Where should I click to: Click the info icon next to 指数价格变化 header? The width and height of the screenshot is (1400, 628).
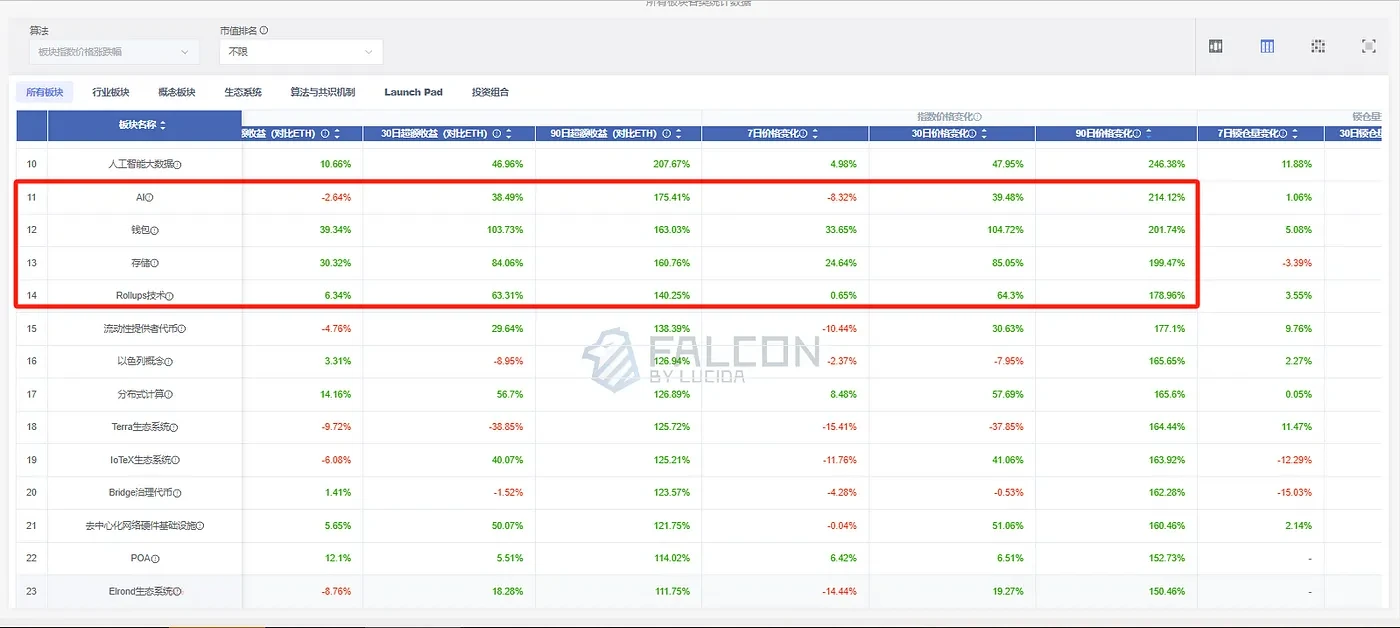click(x=977, y=117)
